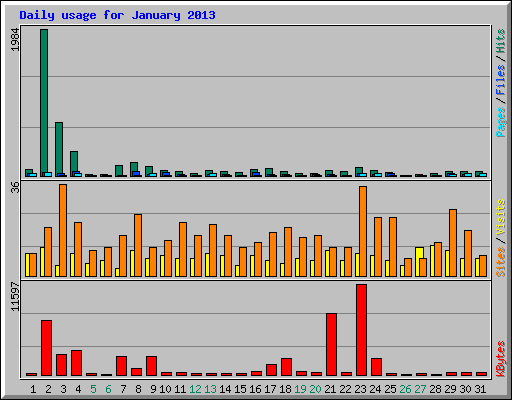Click day label 8 on the x-axis
Viewport: 512px width, 400px height.
pos(138,389)
